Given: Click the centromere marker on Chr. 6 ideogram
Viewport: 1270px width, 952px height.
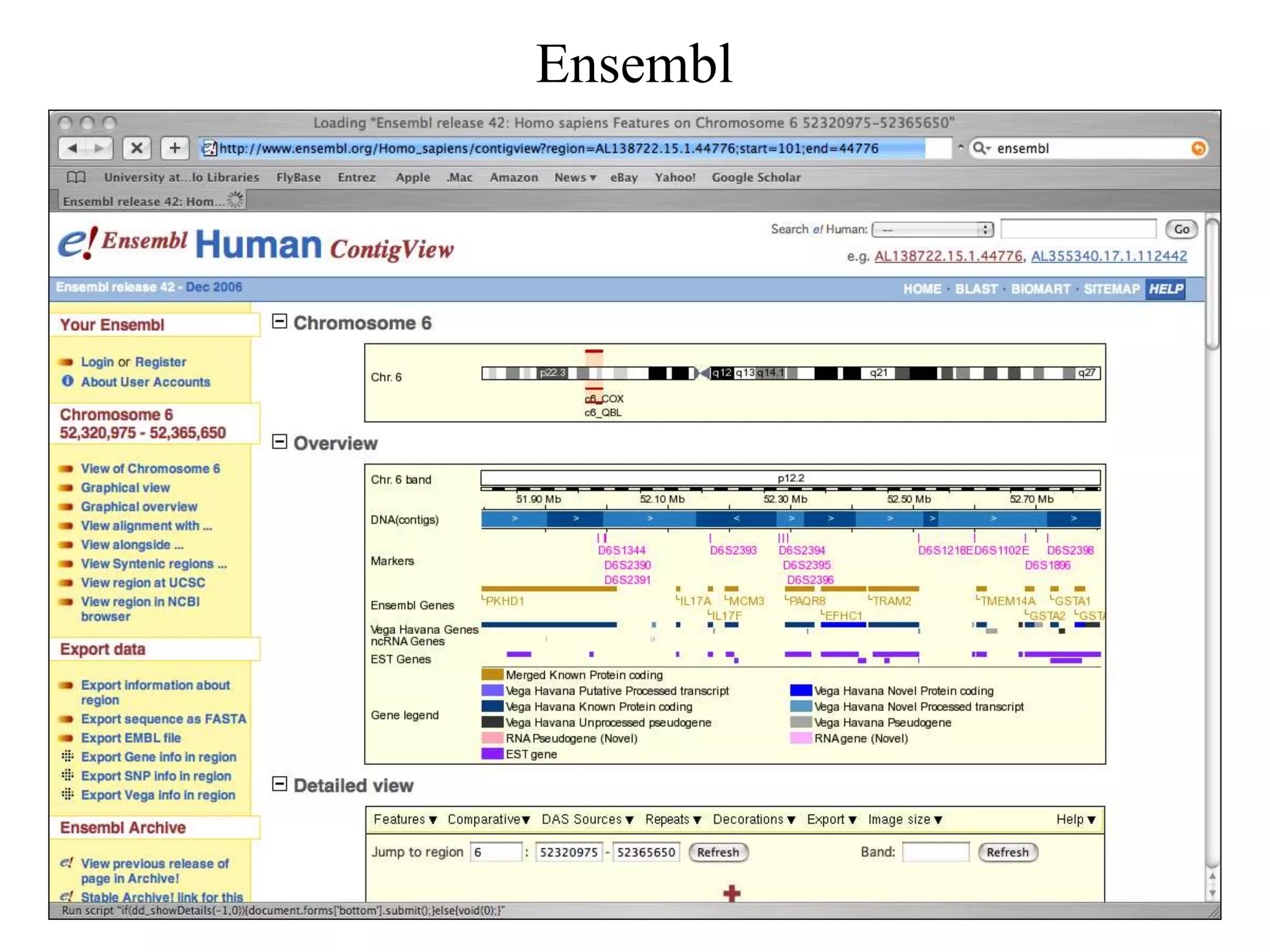Looking at the screenshot, I should pos(702,373).
